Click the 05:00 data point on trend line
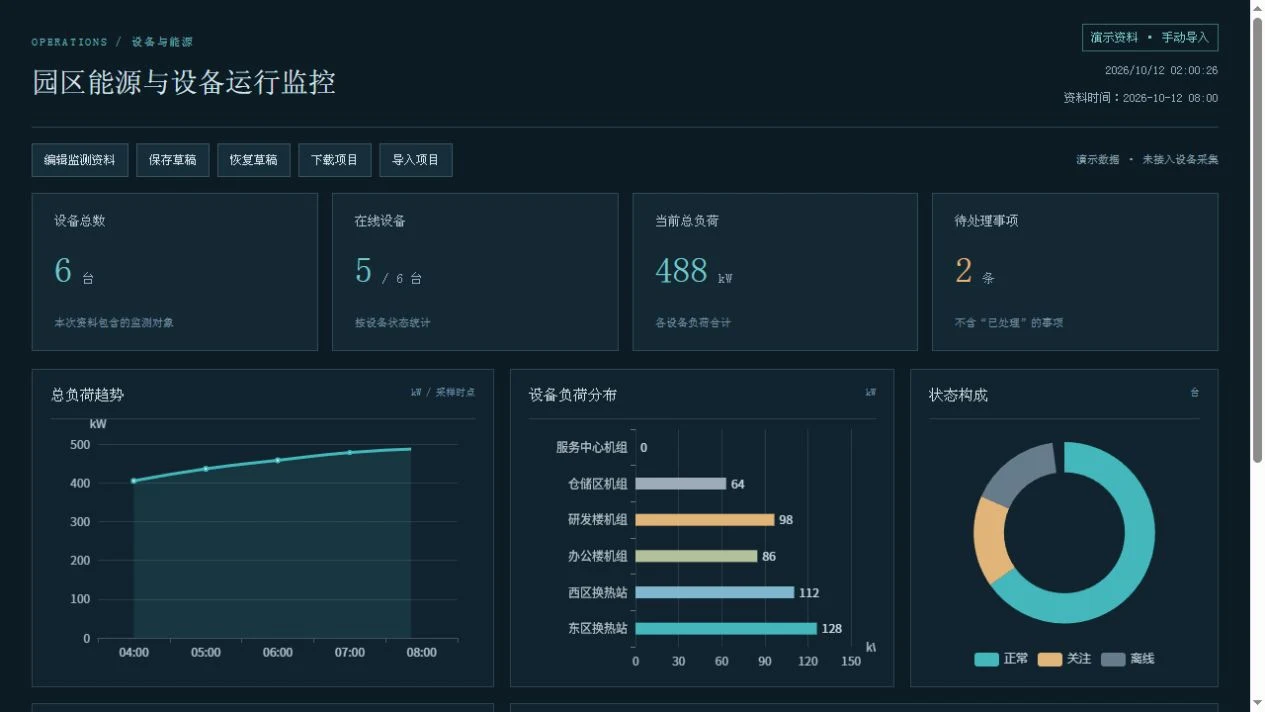Image resolution: width=1265 pixels, height=712 pixels. click(x=206, y=469)
